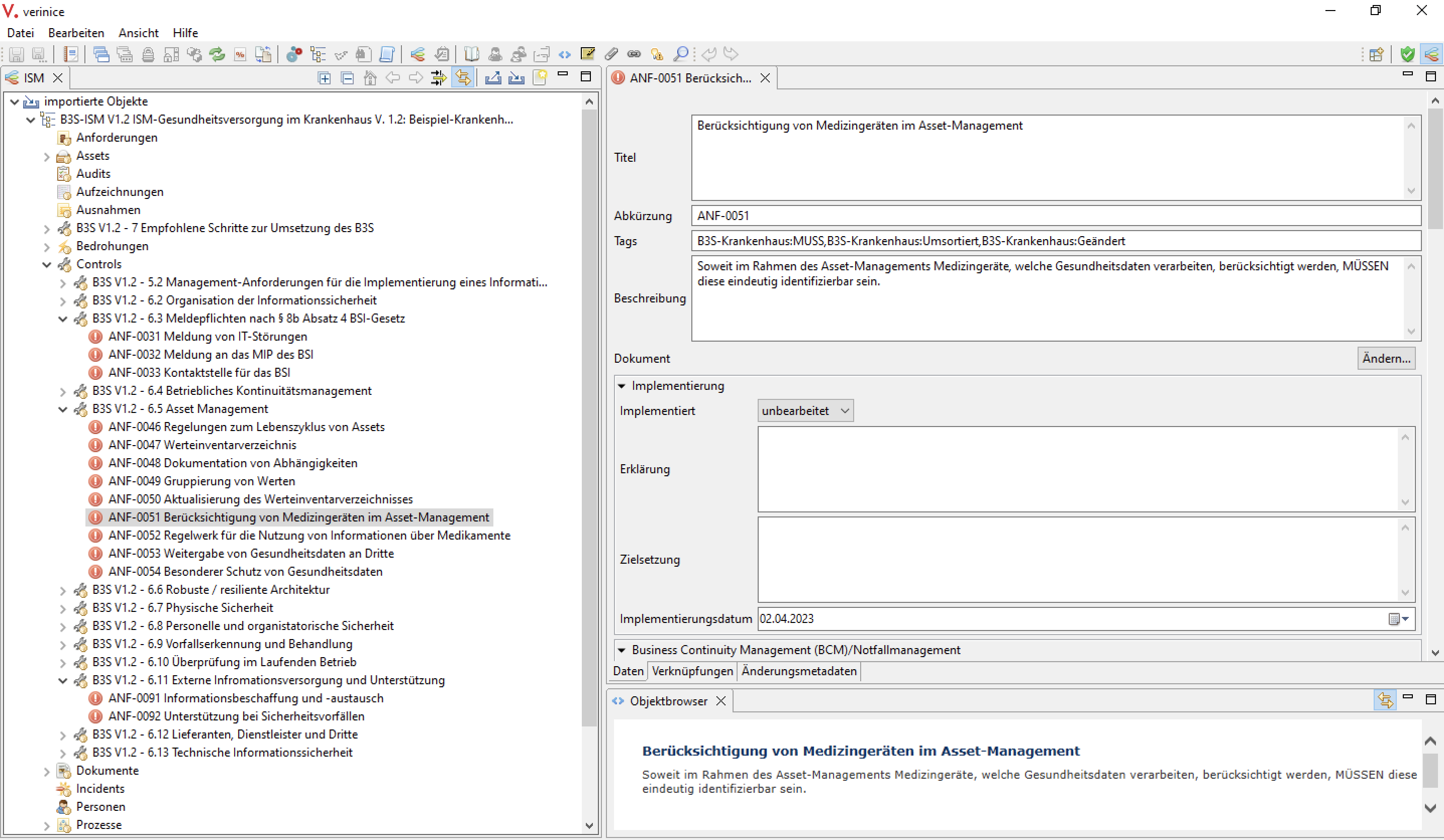The width and height of the screenshot is (1444, 840).
Task: Close the ISM view tab
Action: coord(58,78)
